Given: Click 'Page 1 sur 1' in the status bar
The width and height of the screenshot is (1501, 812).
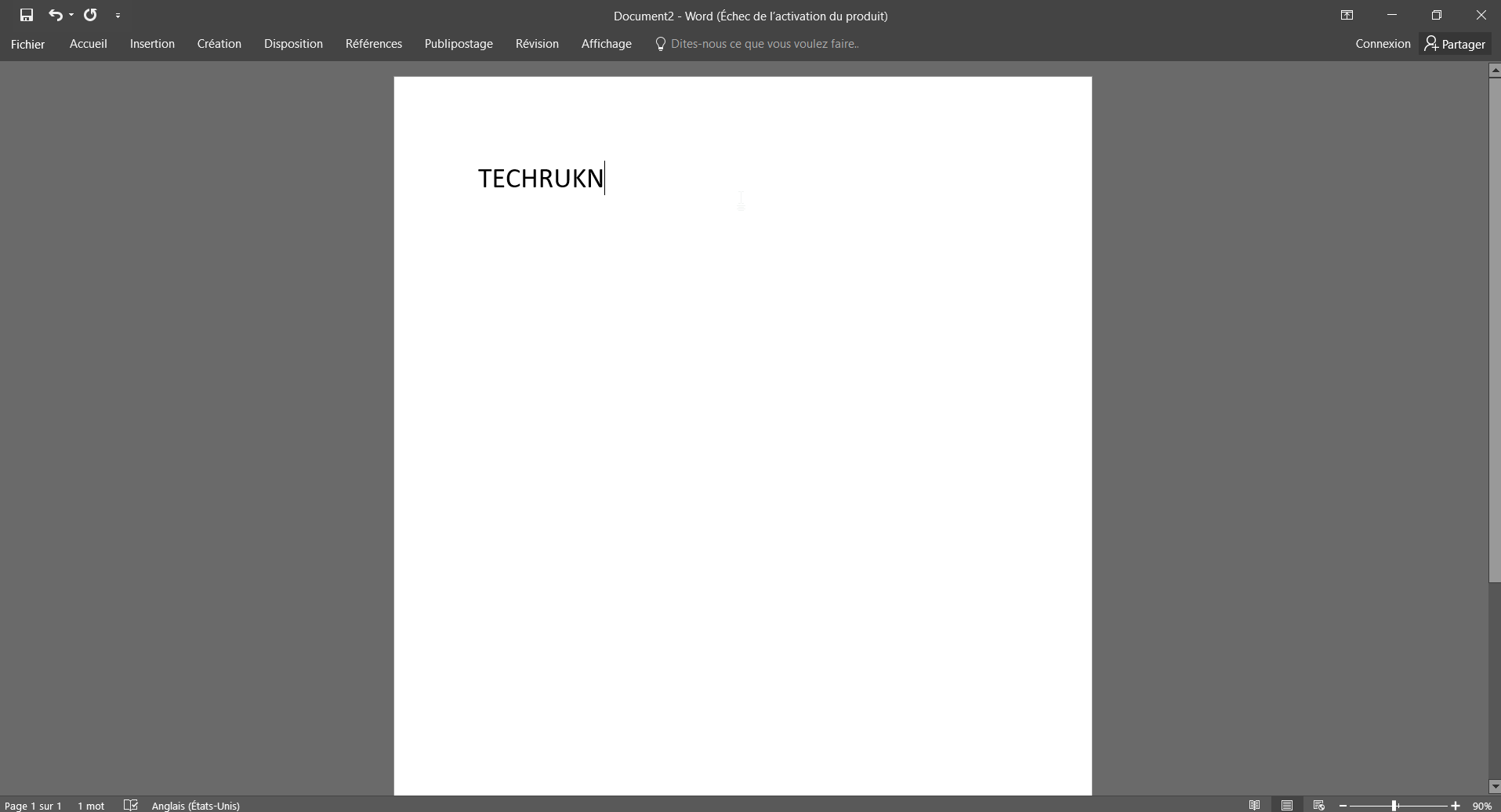Looking at the screenshot, I should [x=33, y=805].
